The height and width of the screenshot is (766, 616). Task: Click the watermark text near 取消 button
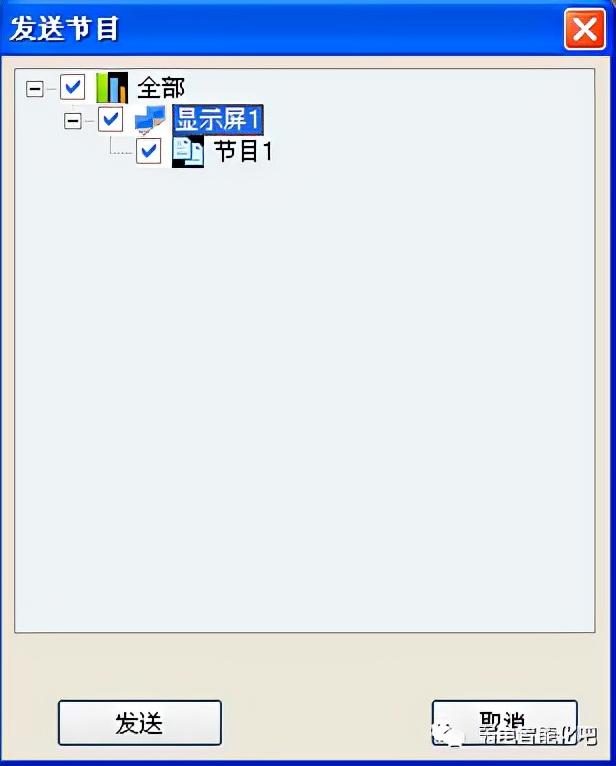point(536,735)
